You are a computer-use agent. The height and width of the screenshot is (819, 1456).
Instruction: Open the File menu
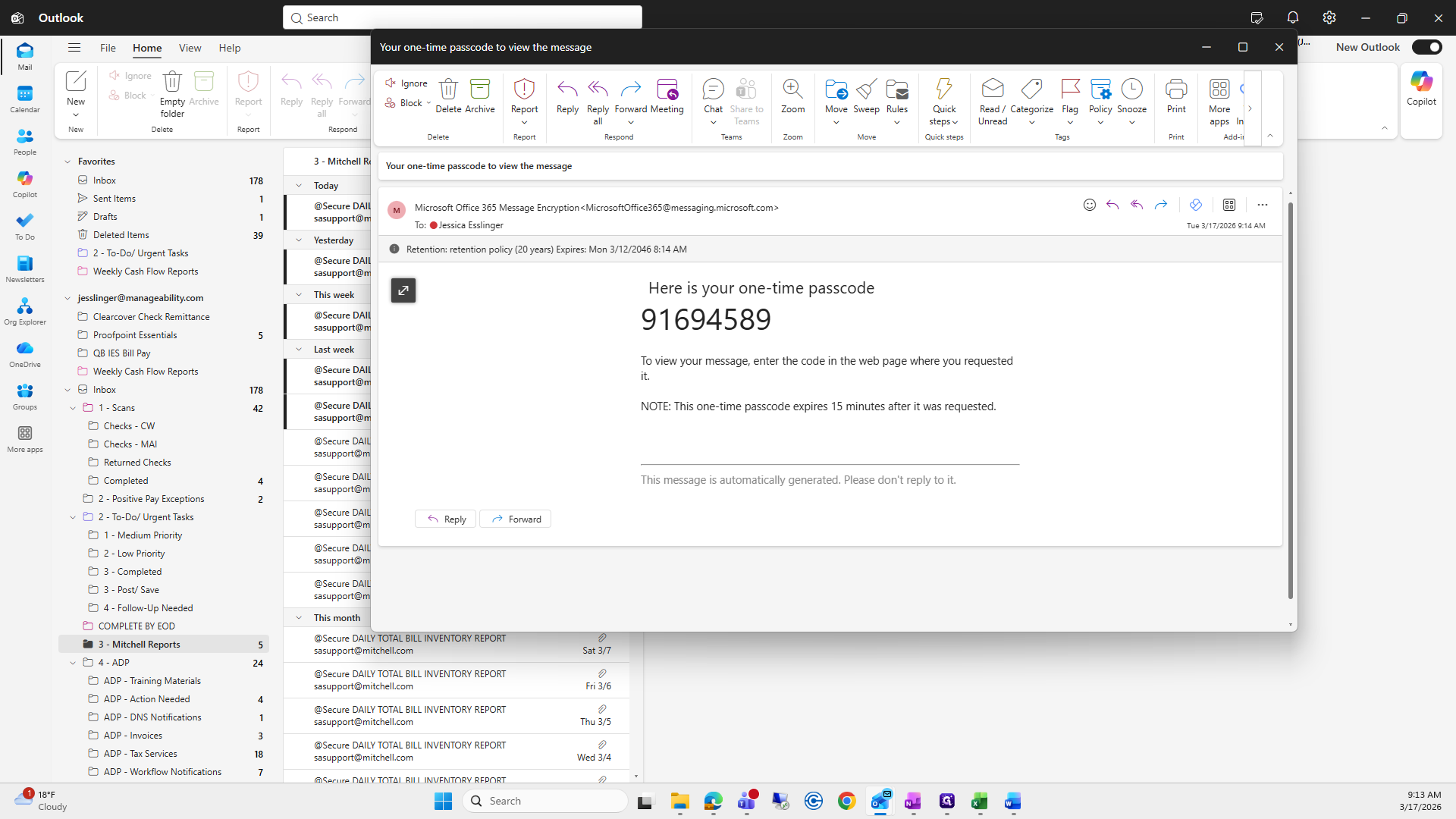pyautogui.click(x=108, y=48)
